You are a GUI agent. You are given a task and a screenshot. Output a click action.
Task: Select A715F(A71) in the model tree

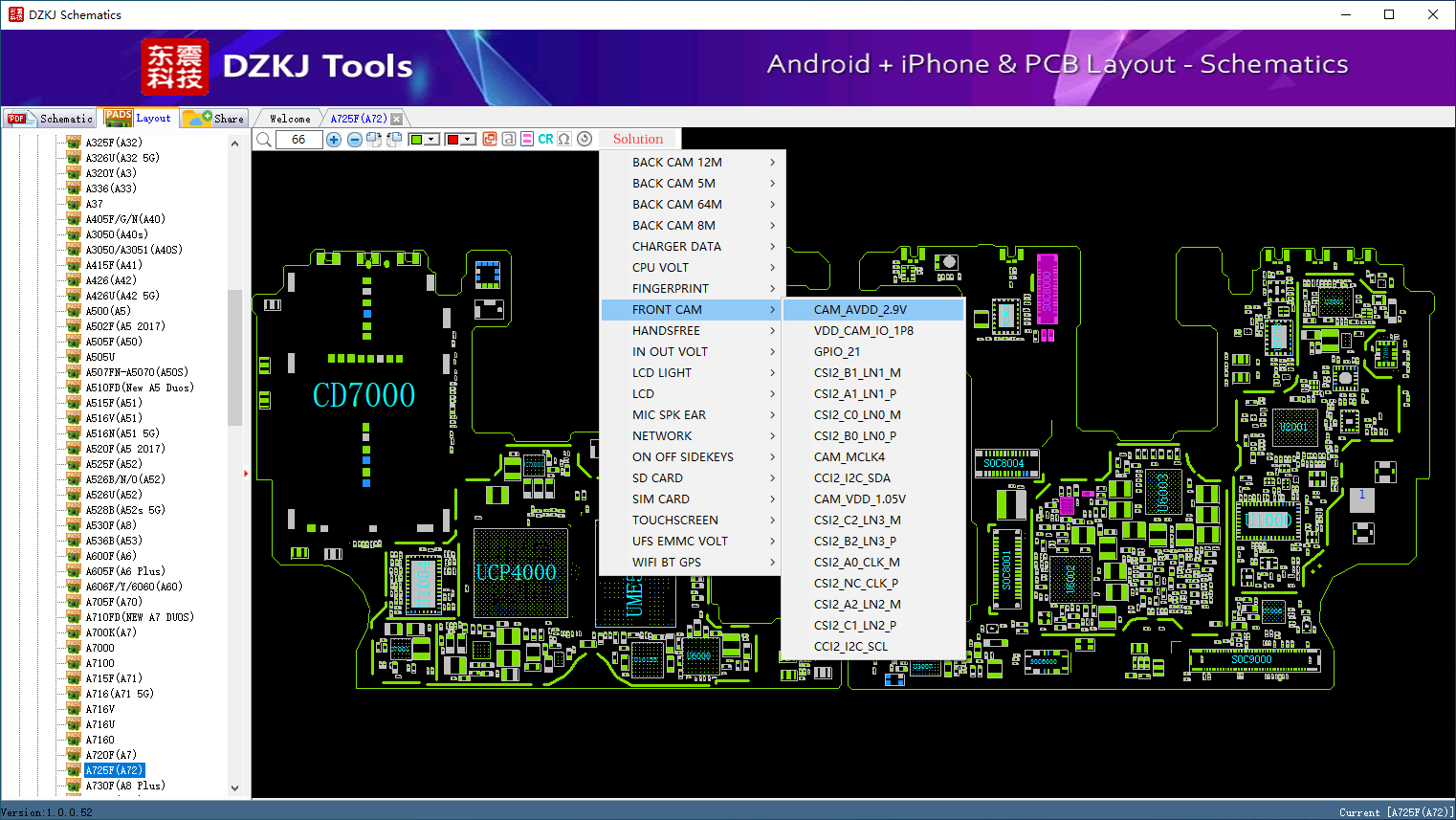pos(114,678)
